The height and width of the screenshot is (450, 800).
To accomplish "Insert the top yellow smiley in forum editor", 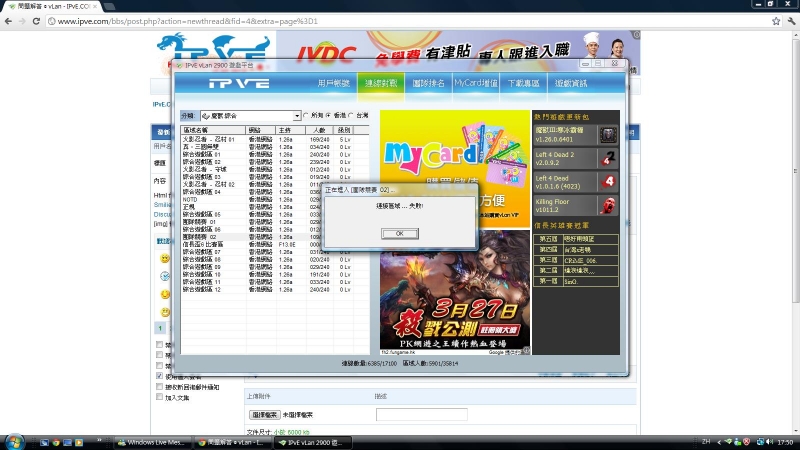I will (165, 258).
